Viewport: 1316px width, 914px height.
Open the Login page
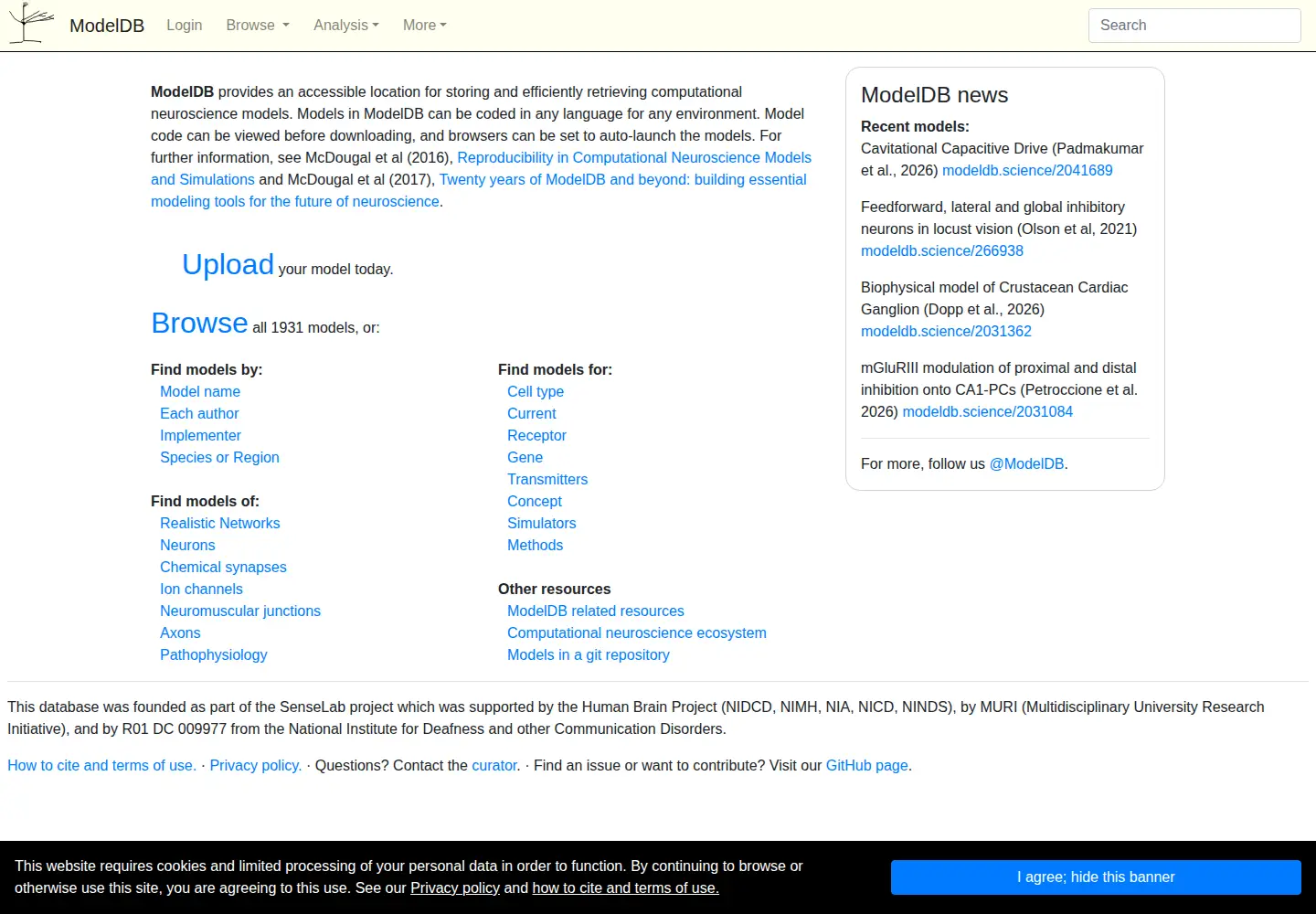pos(185,26)
